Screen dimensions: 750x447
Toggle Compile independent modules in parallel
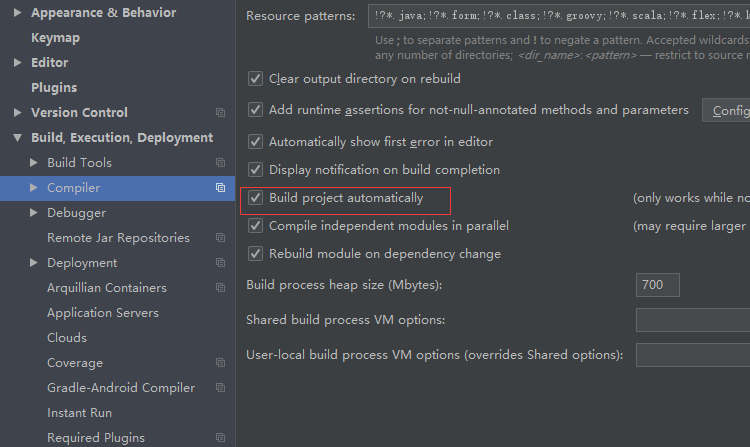point(256,226)
